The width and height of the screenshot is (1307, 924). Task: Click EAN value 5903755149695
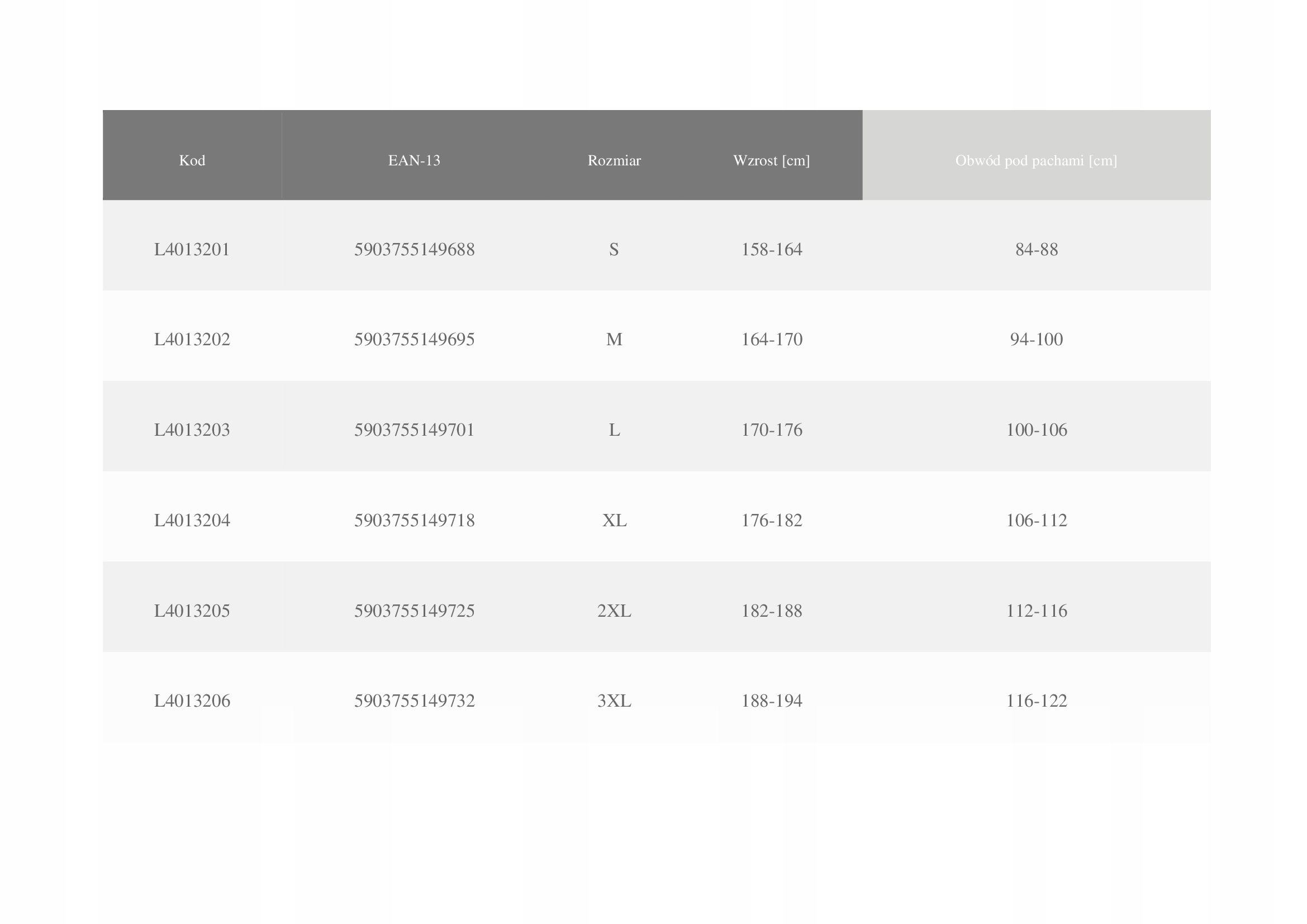point(415,339)
